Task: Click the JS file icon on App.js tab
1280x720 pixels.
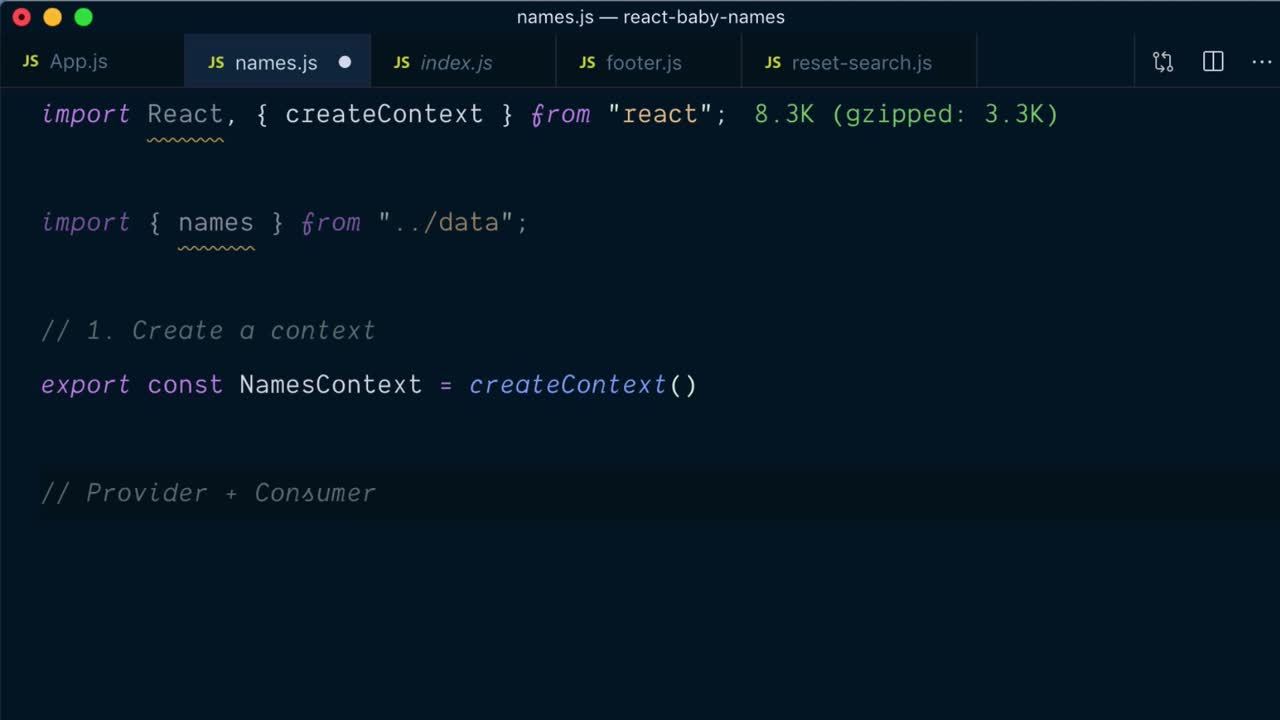Action: (31, 62)
